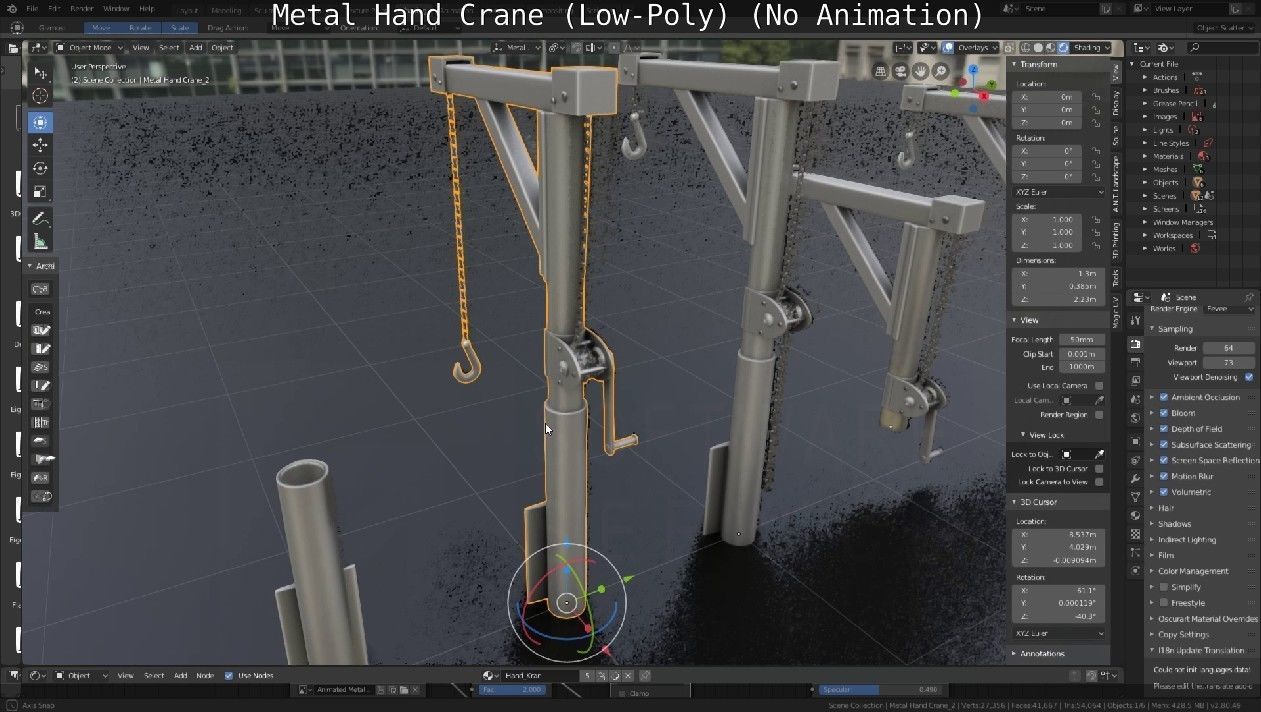Open the Modifiers wrench properties tab
The height and width of the screenshot is (712, 1261).
(1135, 479)
